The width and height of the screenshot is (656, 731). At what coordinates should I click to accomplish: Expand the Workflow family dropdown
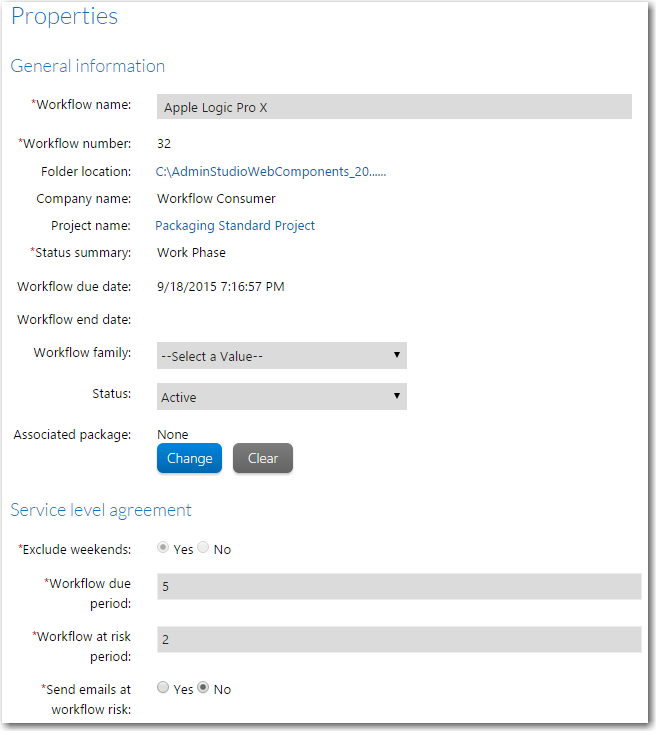click(282, 356)
